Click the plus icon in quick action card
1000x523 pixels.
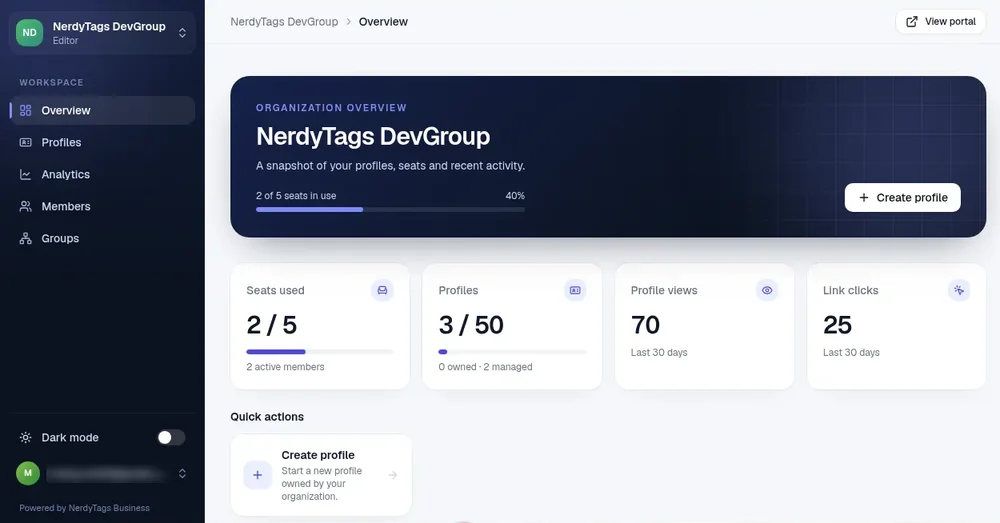pos(258,475)
